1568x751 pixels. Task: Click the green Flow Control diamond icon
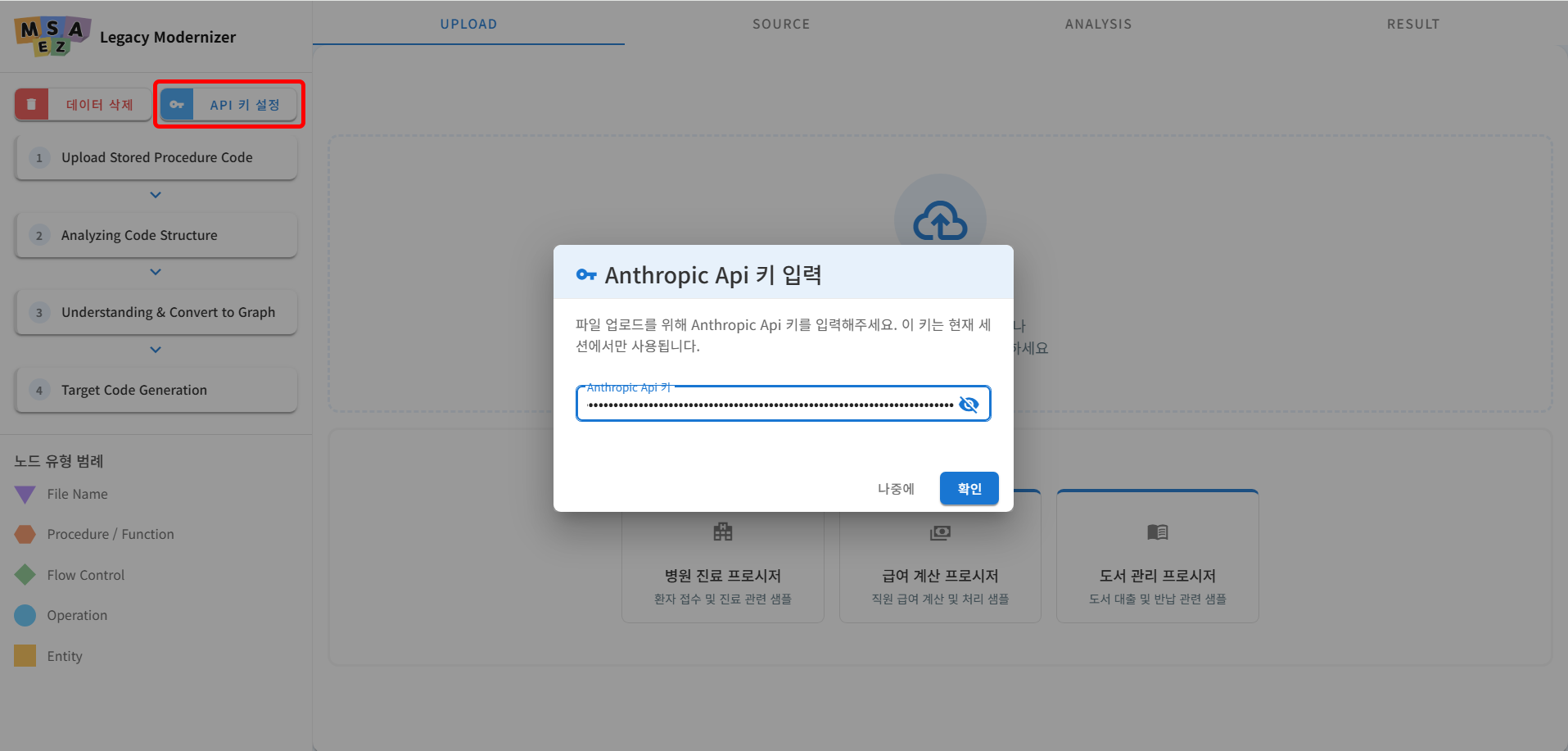pyautogui.click(x=25, y=575)
